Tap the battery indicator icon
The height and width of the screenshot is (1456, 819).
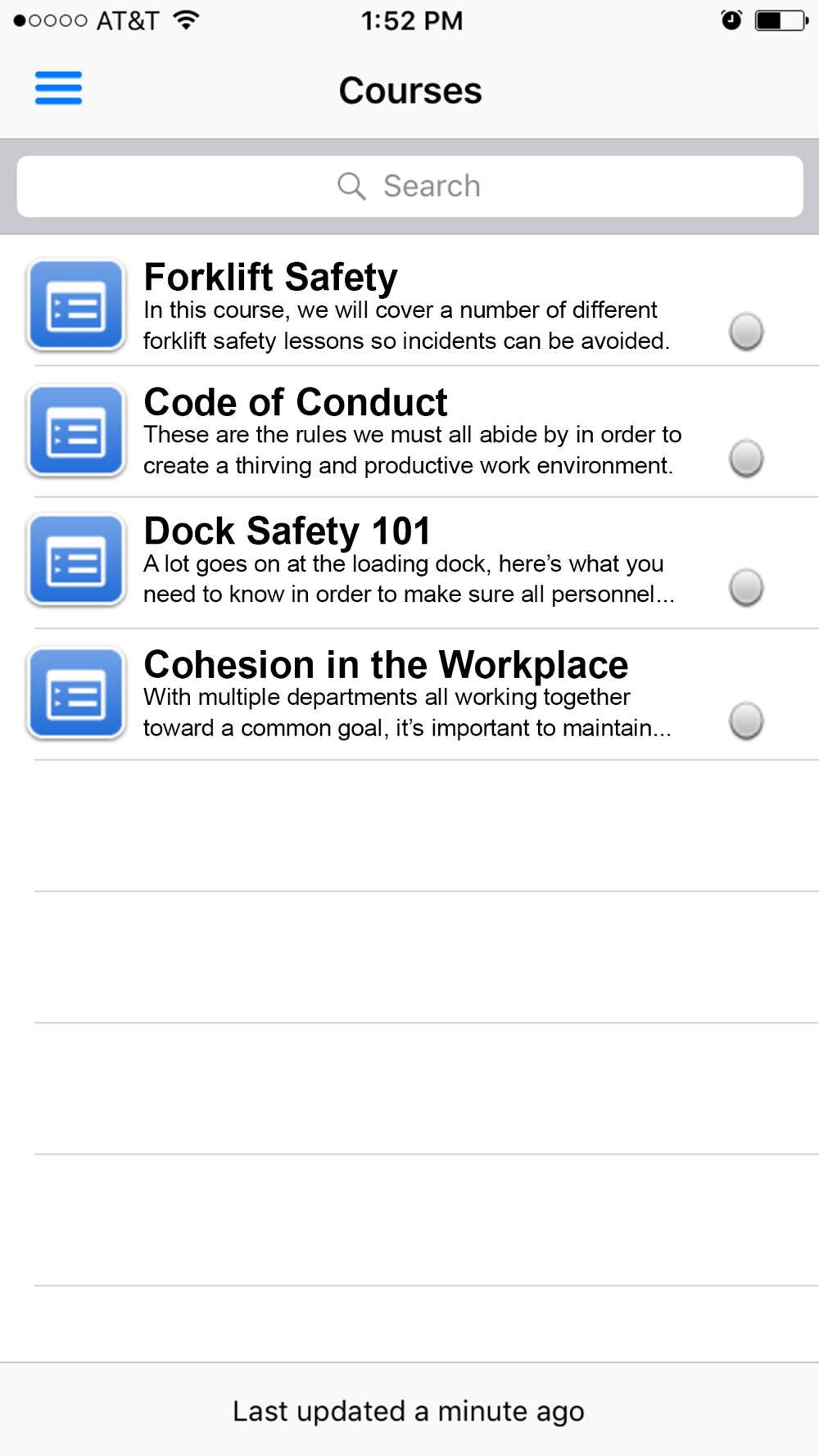(779, 20)
